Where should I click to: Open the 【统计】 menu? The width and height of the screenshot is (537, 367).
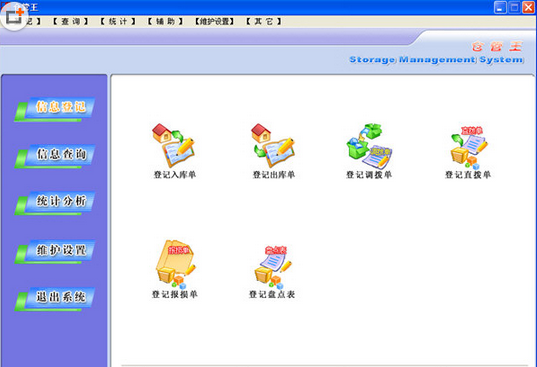[118, 22]
